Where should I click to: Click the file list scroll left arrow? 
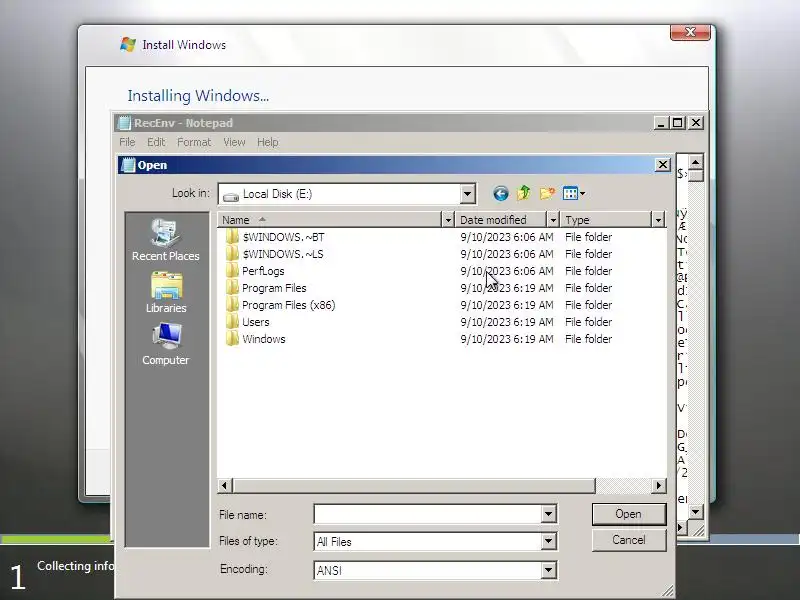point(225,486)
